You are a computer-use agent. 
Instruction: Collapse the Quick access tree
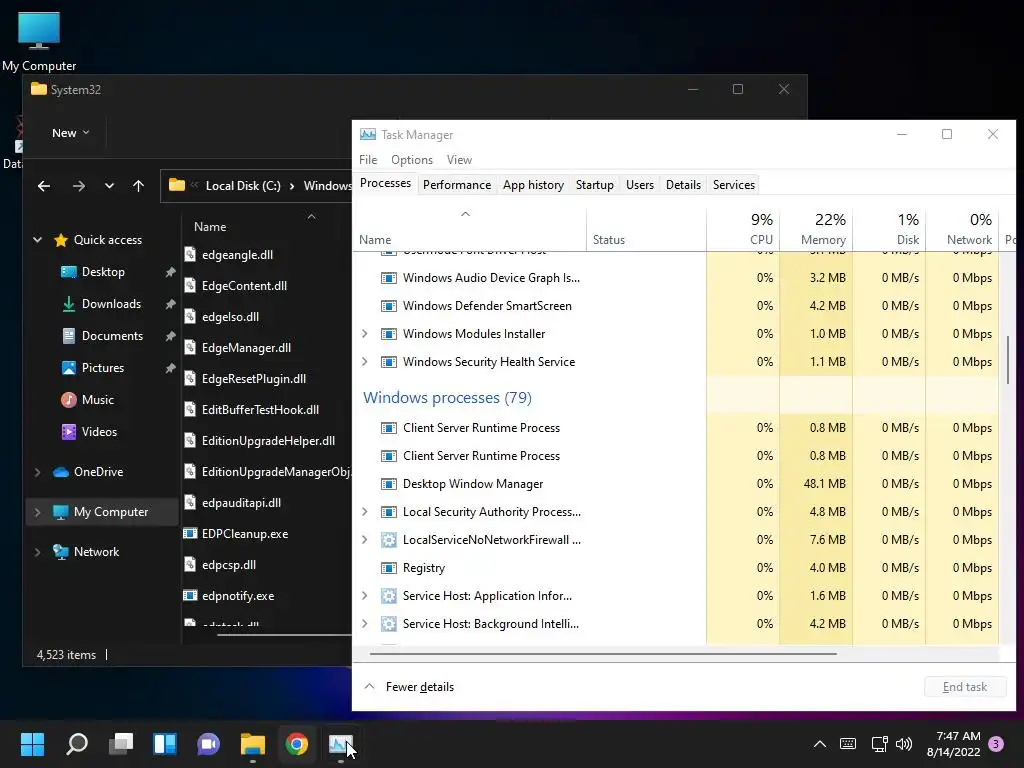[37, 240]
